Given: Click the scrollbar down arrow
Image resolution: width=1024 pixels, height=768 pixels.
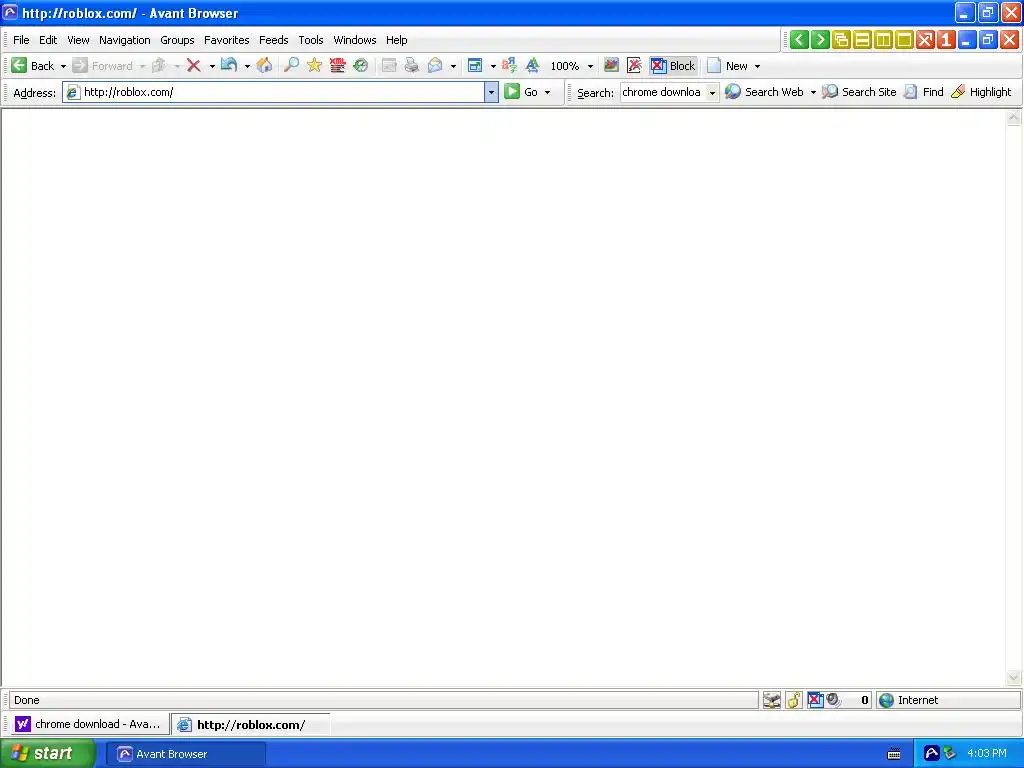Looking at the screenshot, I should [1014, 678].
